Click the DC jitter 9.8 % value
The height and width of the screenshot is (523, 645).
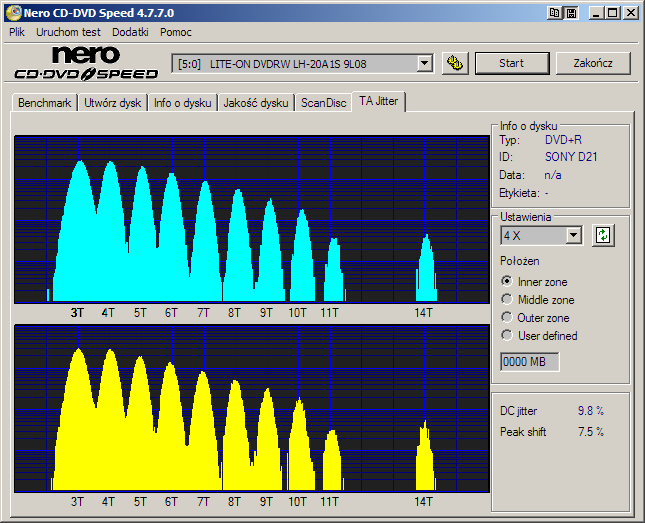coord(591,411)
